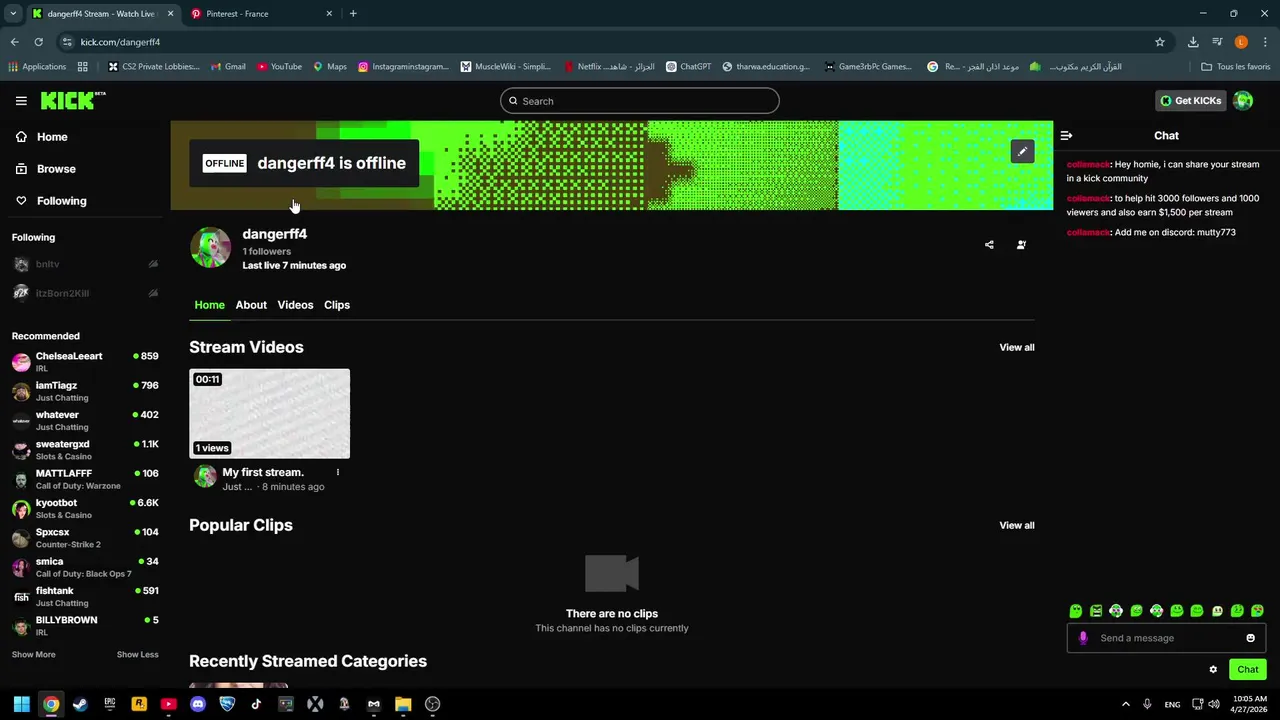
Task: Open Steam from the taskbar
Action: tap(80, 704)
